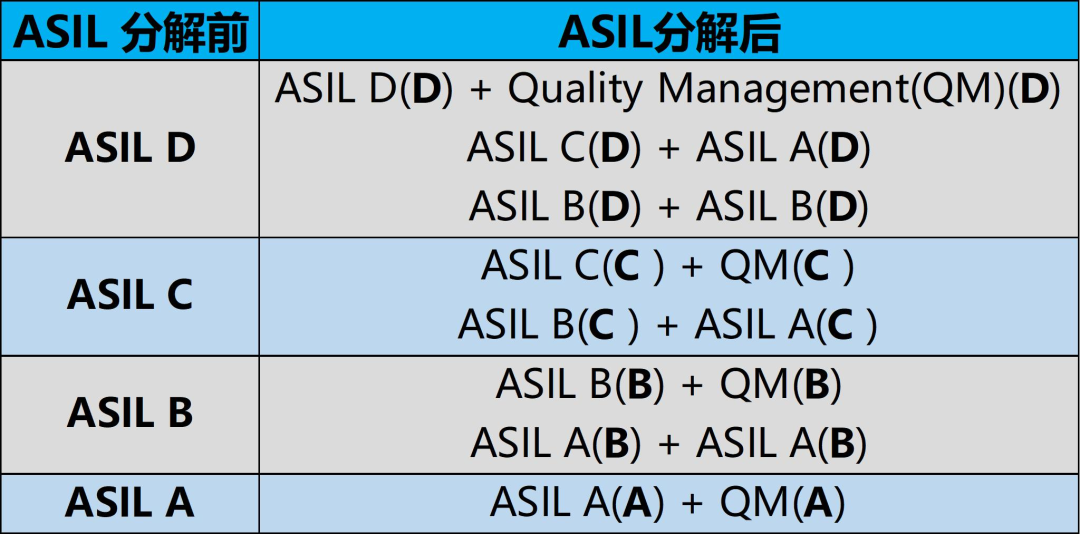This screenshot has height=534, width=1080.
Task: Click the "QM(B)" term in the ASIL B row
Action: [781, 385]
